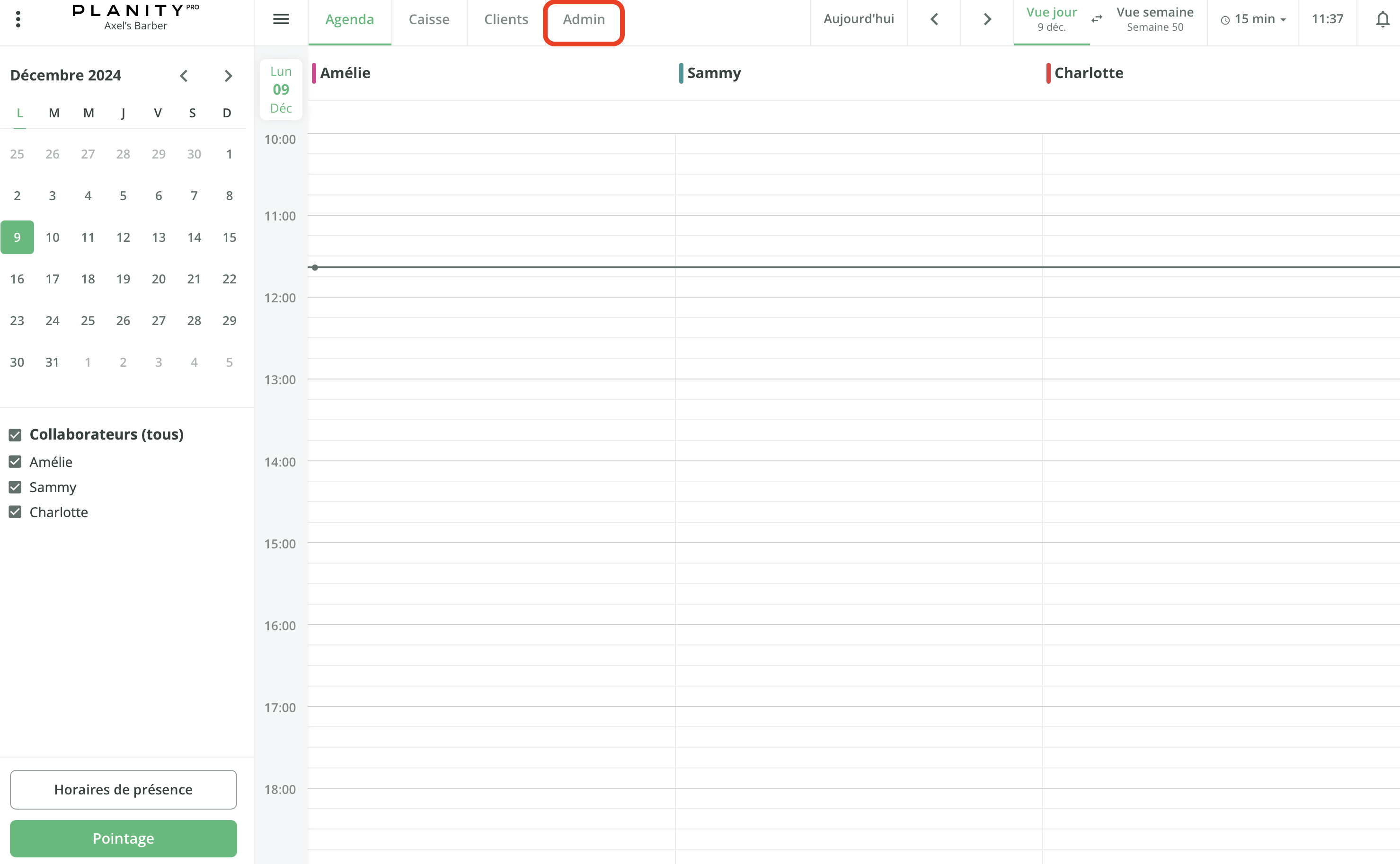Go to next day in agenda
1400x864 pixels.
(987, 19)
